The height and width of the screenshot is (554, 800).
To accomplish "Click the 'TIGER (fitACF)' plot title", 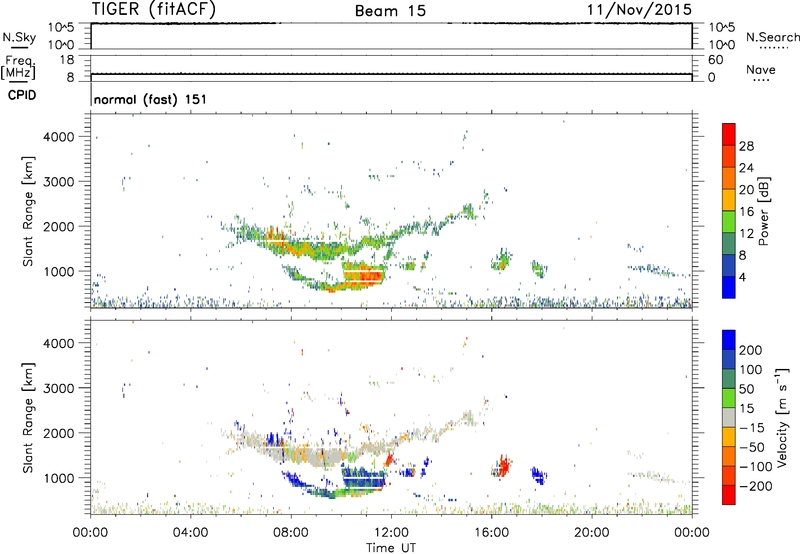I will click(154, 9).
